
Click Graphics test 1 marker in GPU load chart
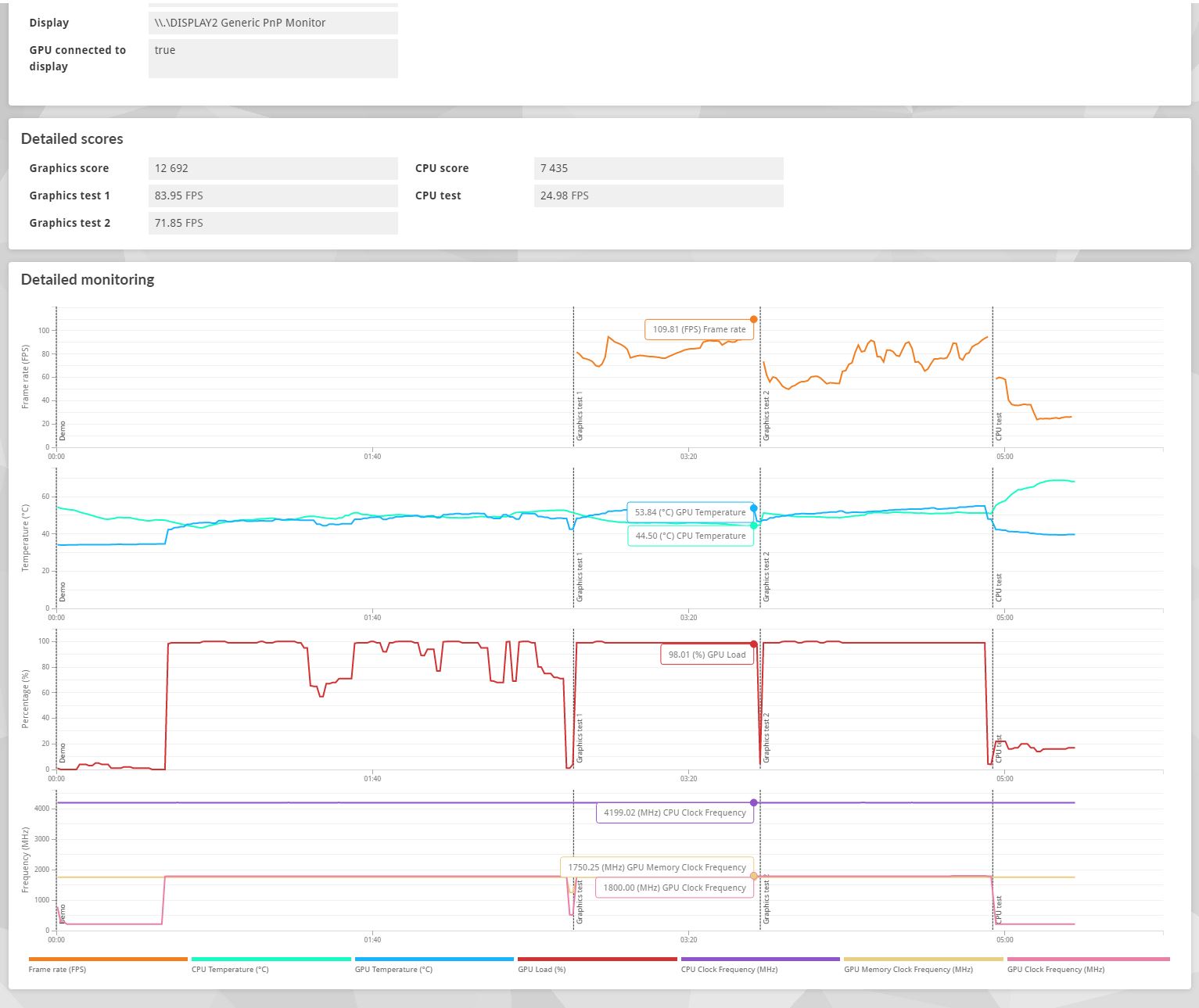click(580, 738)
